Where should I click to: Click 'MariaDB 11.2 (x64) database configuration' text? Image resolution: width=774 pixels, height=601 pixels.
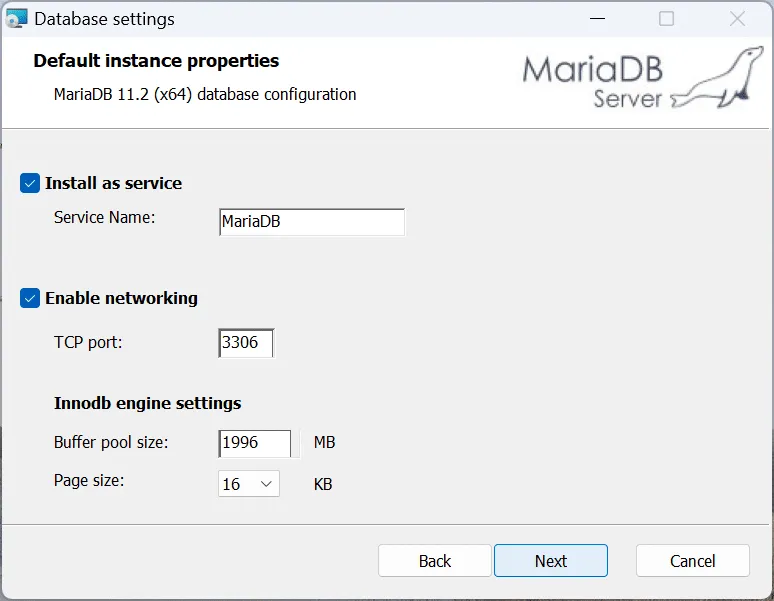[205, 94]
